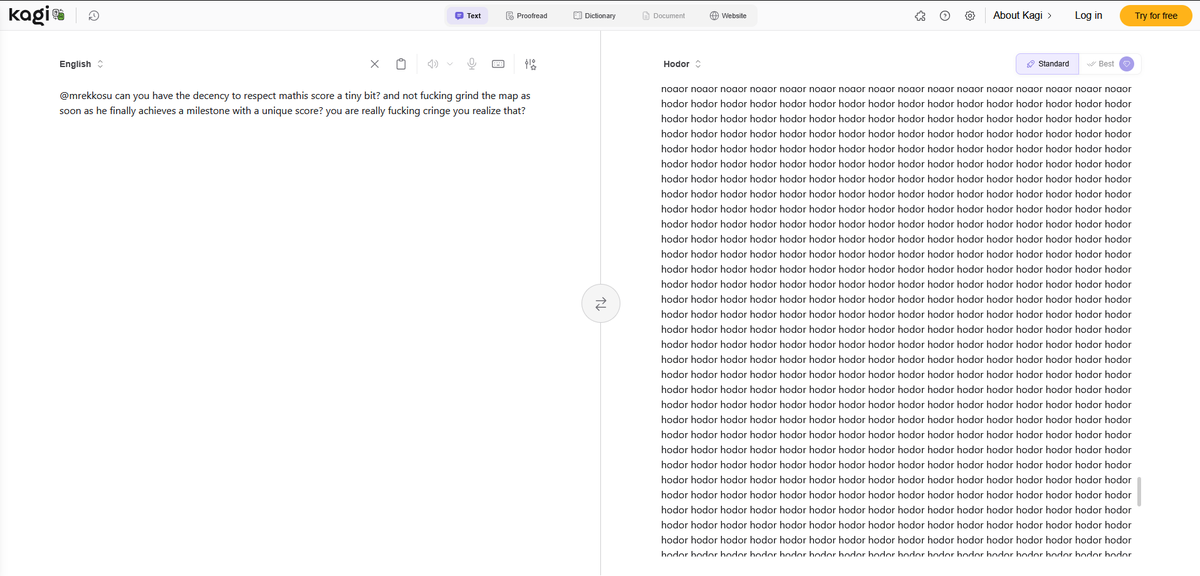The image size is (1200, 576).
Task: Play source text with speaker icon
Action: [x=432, y=64]
